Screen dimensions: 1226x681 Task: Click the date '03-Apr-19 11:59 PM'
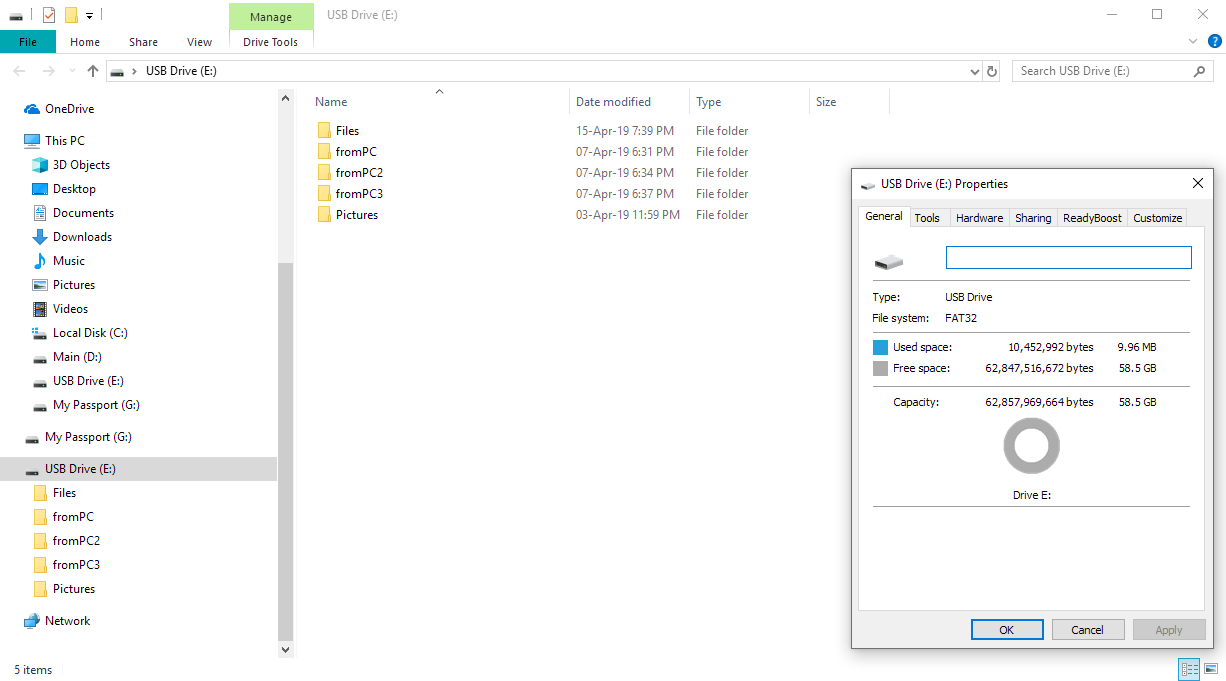click(628, 215)
